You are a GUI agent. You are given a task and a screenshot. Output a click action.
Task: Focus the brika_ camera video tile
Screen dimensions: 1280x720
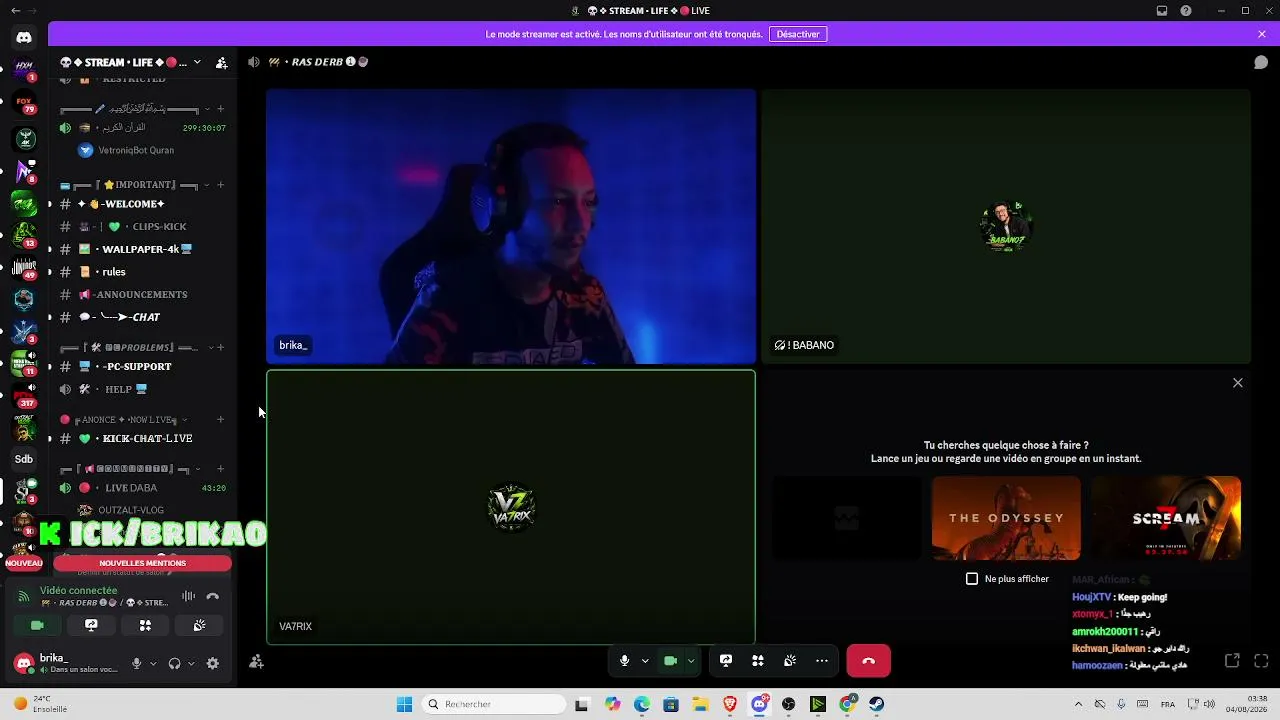tap(511, 227)
